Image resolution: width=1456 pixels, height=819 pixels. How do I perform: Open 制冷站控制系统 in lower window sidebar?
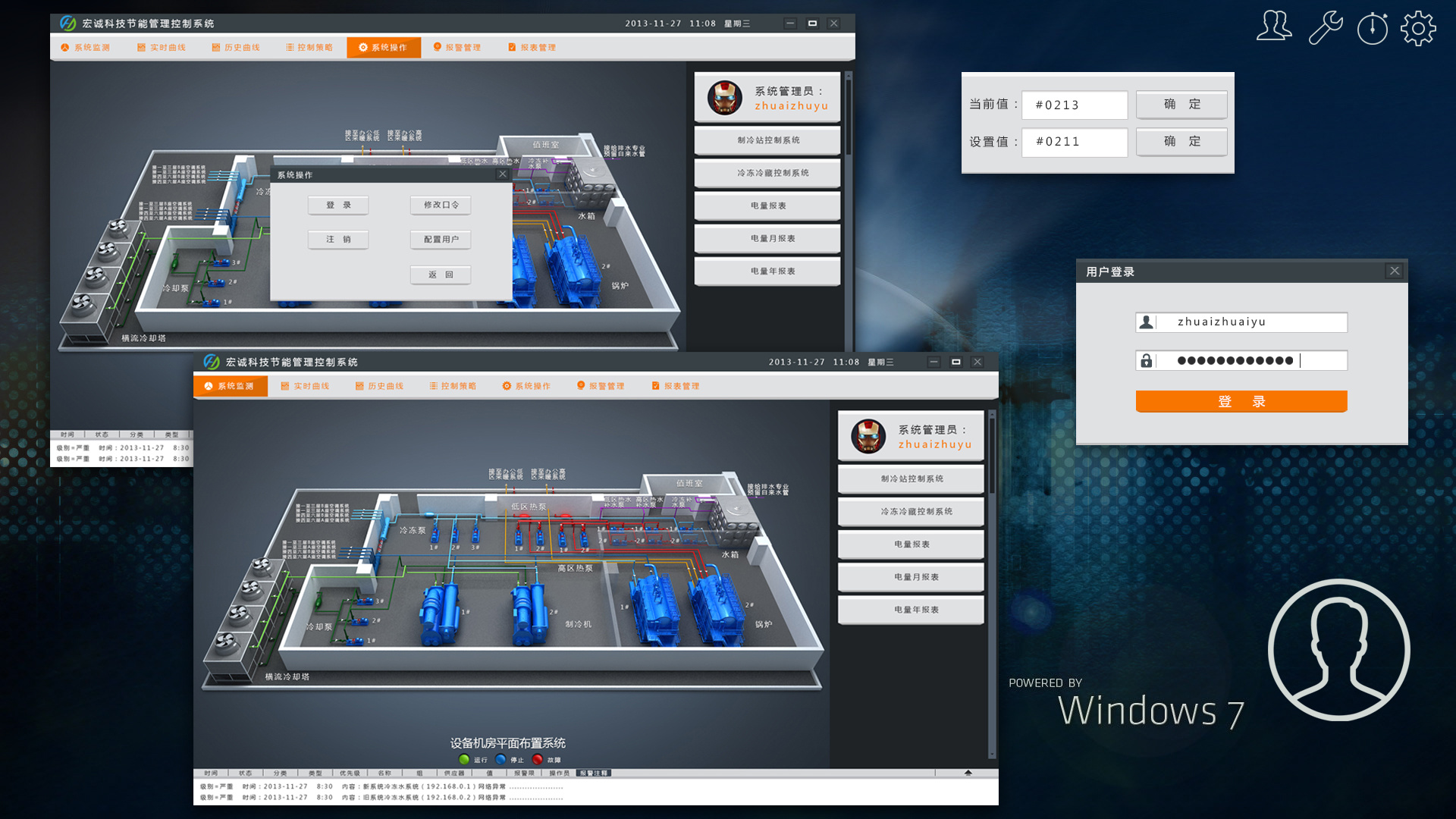(911, 479)
